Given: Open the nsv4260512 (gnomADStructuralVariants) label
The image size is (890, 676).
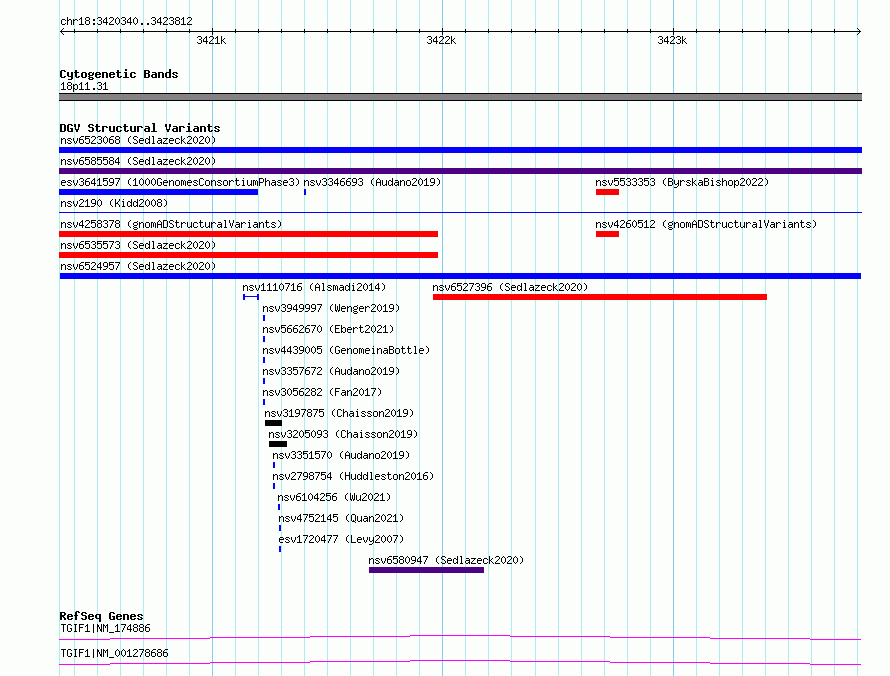Looking at the screenshot, I should (706, 224).
